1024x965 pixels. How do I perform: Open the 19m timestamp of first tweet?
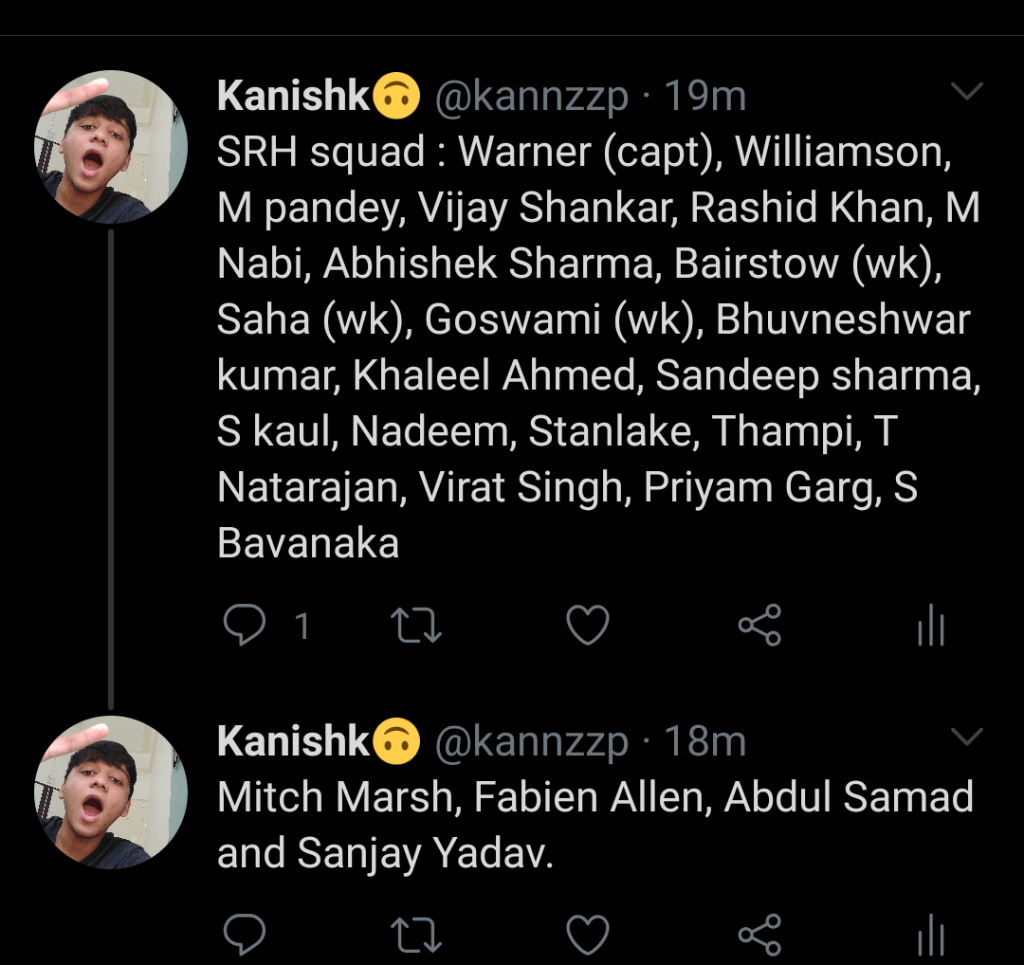tap(706, 97)
